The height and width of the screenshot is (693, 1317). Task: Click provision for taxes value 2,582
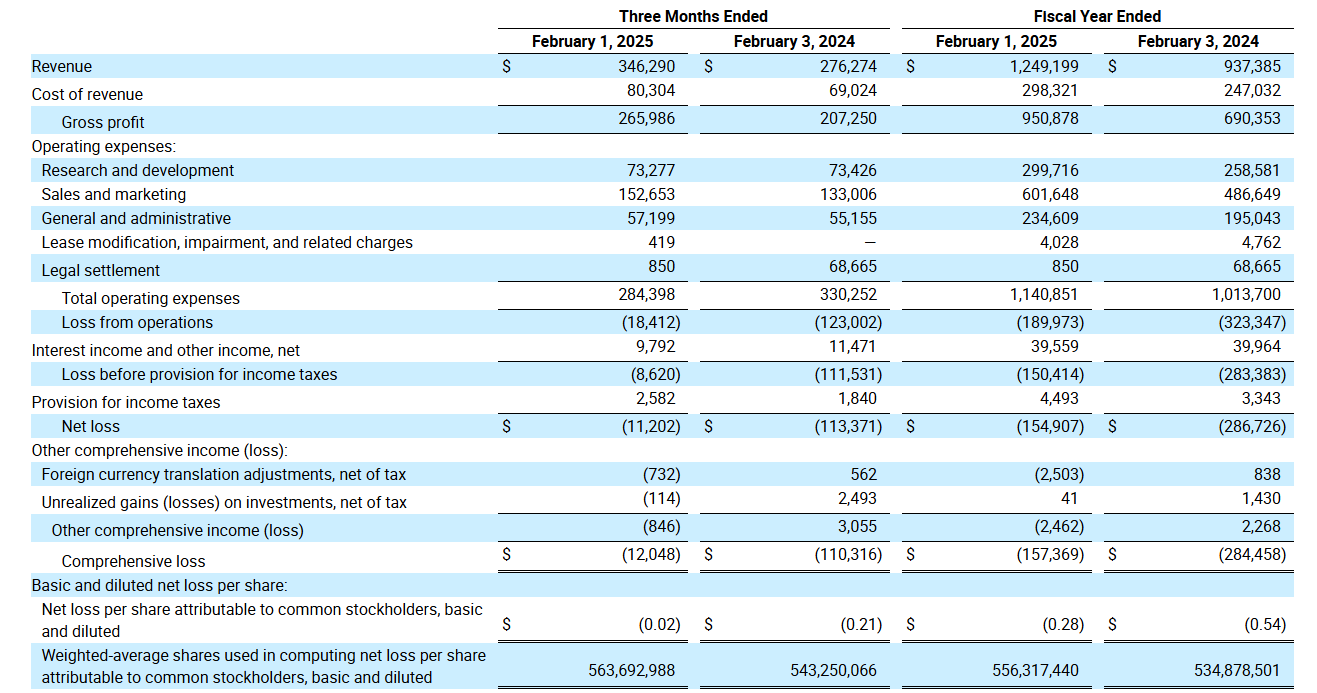click(x=656, y=398)
